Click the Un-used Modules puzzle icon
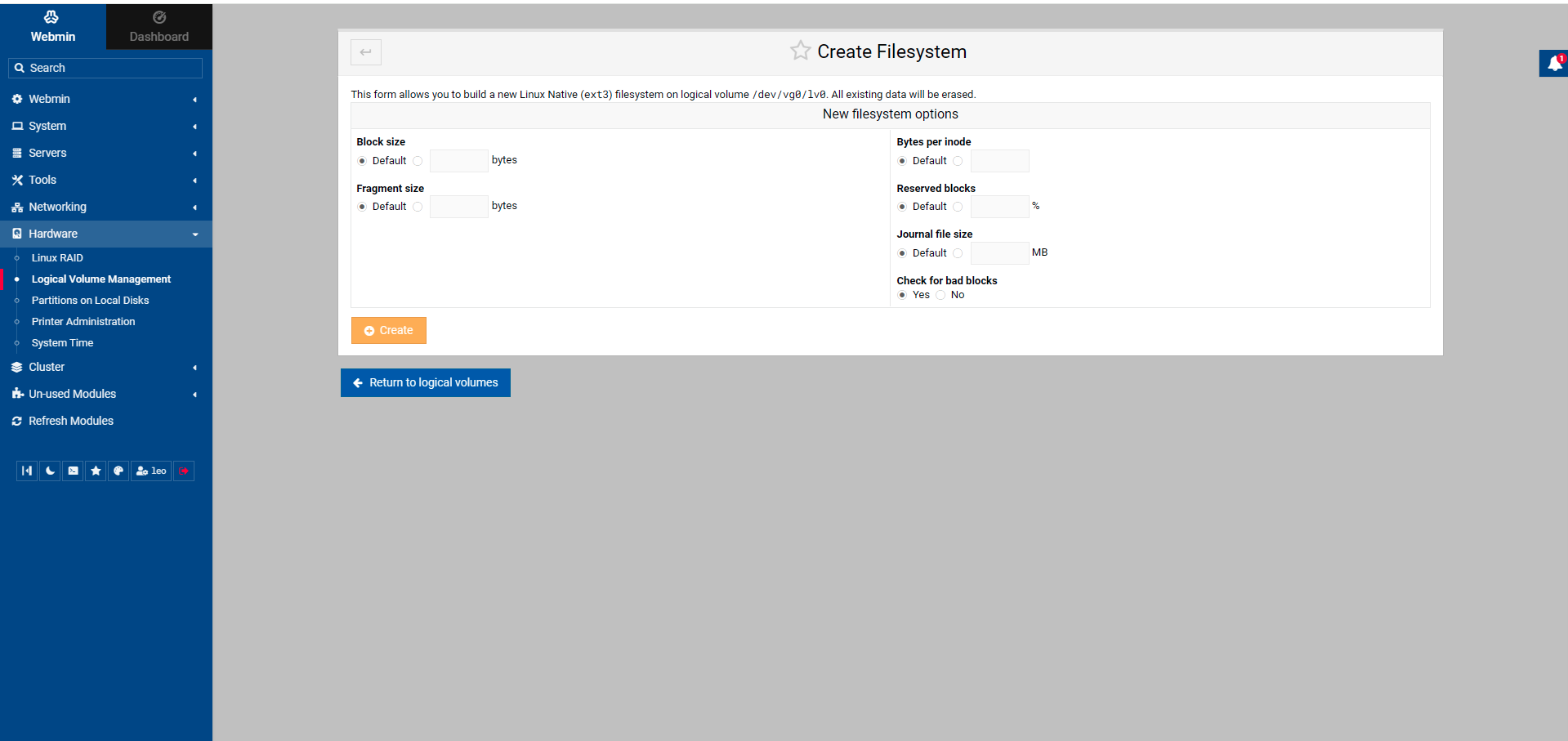 17,394
